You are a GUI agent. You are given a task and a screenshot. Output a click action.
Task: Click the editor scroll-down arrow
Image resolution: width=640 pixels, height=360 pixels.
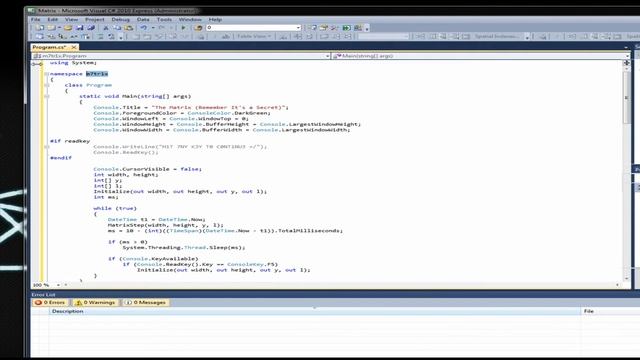click(627, 278)
